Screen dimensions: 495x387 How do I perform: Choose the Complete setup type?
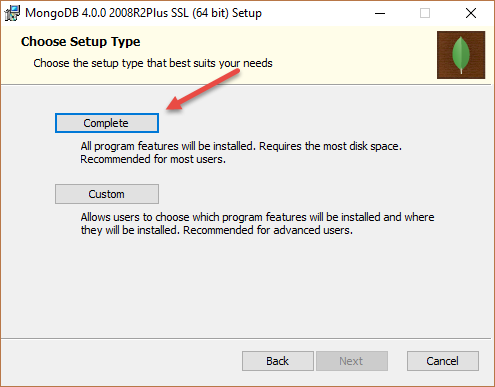click(x=107, y=123)
